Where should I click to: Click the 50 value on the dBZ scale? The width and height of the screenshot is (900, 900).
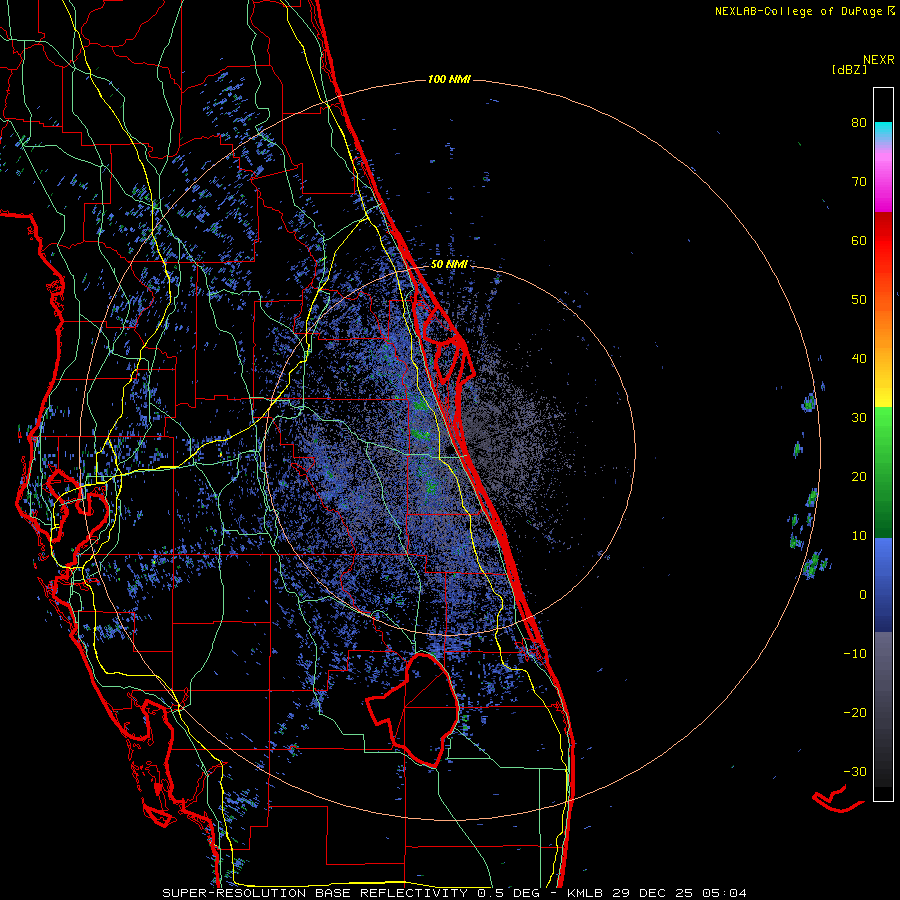click(859, 300)
